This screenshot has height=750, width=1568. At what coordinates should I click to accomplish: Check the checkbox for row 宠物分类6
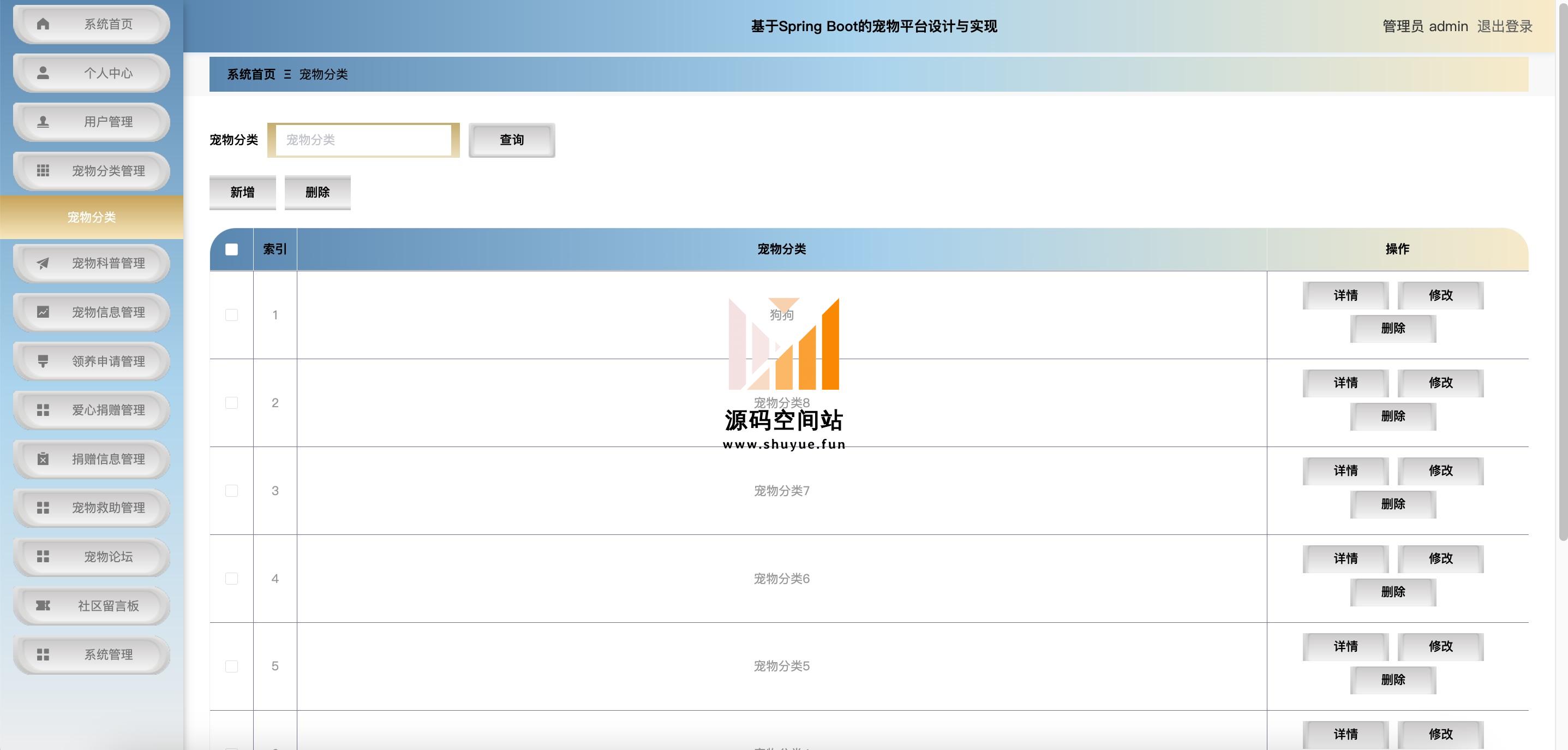coord(231,578)
